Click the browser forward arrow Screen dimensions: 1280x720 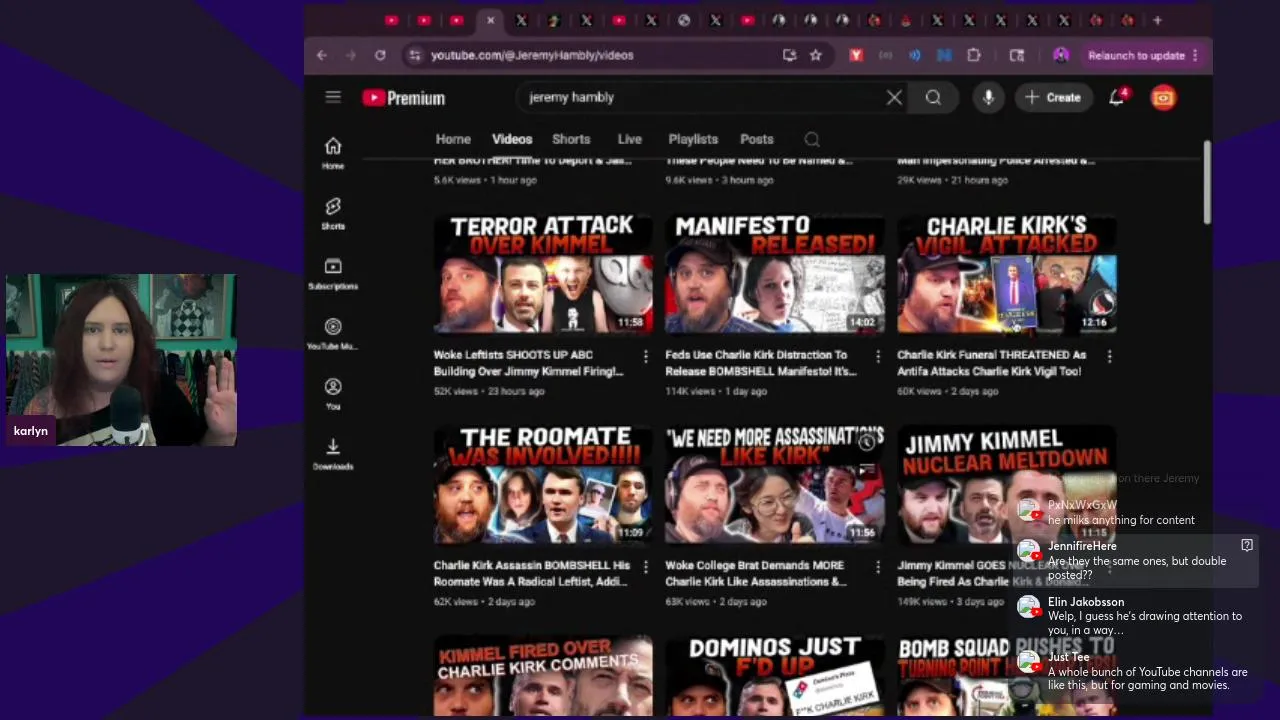(x=351, y=55)
